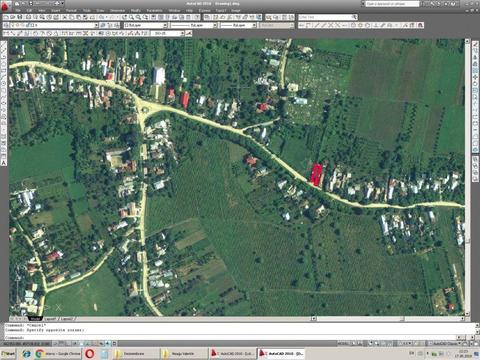Expand the ByLayer linetype dropdown

coord(193,25)
